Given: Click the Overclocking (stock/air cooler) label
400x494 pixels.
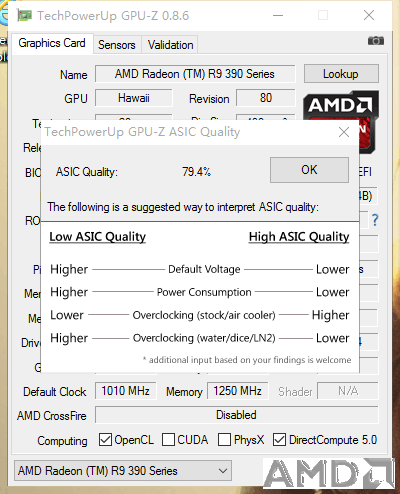Looking at the screenshot, I should click(x=204, y=315).
